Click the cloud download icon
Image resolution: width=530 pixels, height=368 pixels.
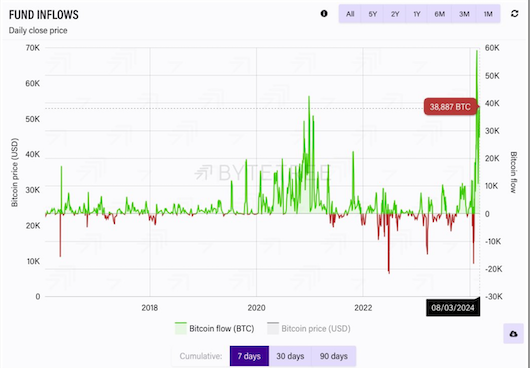click(x=513, y=334)
